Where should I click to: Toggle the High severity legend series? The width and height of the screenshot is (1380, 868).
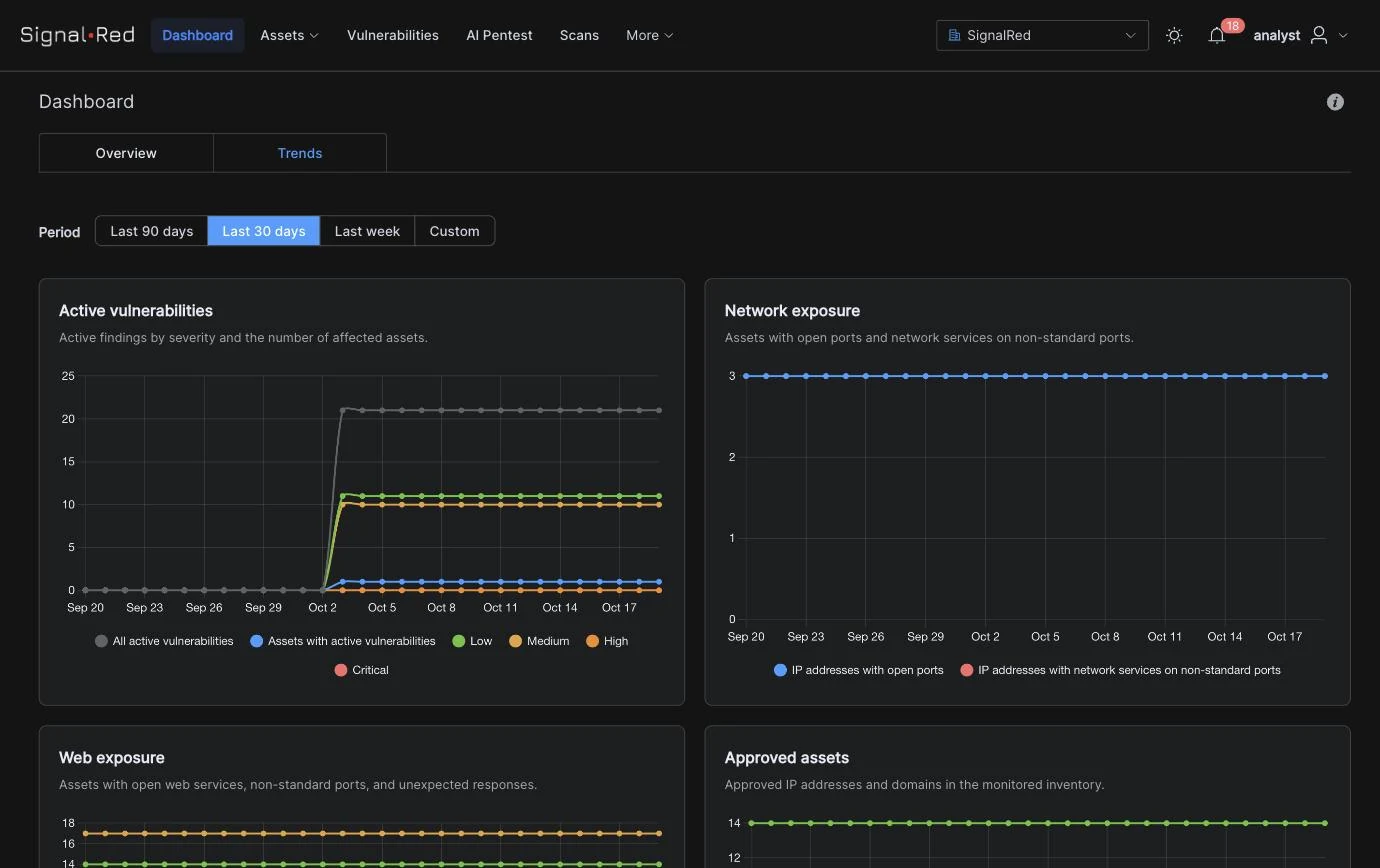click(607, 641)
